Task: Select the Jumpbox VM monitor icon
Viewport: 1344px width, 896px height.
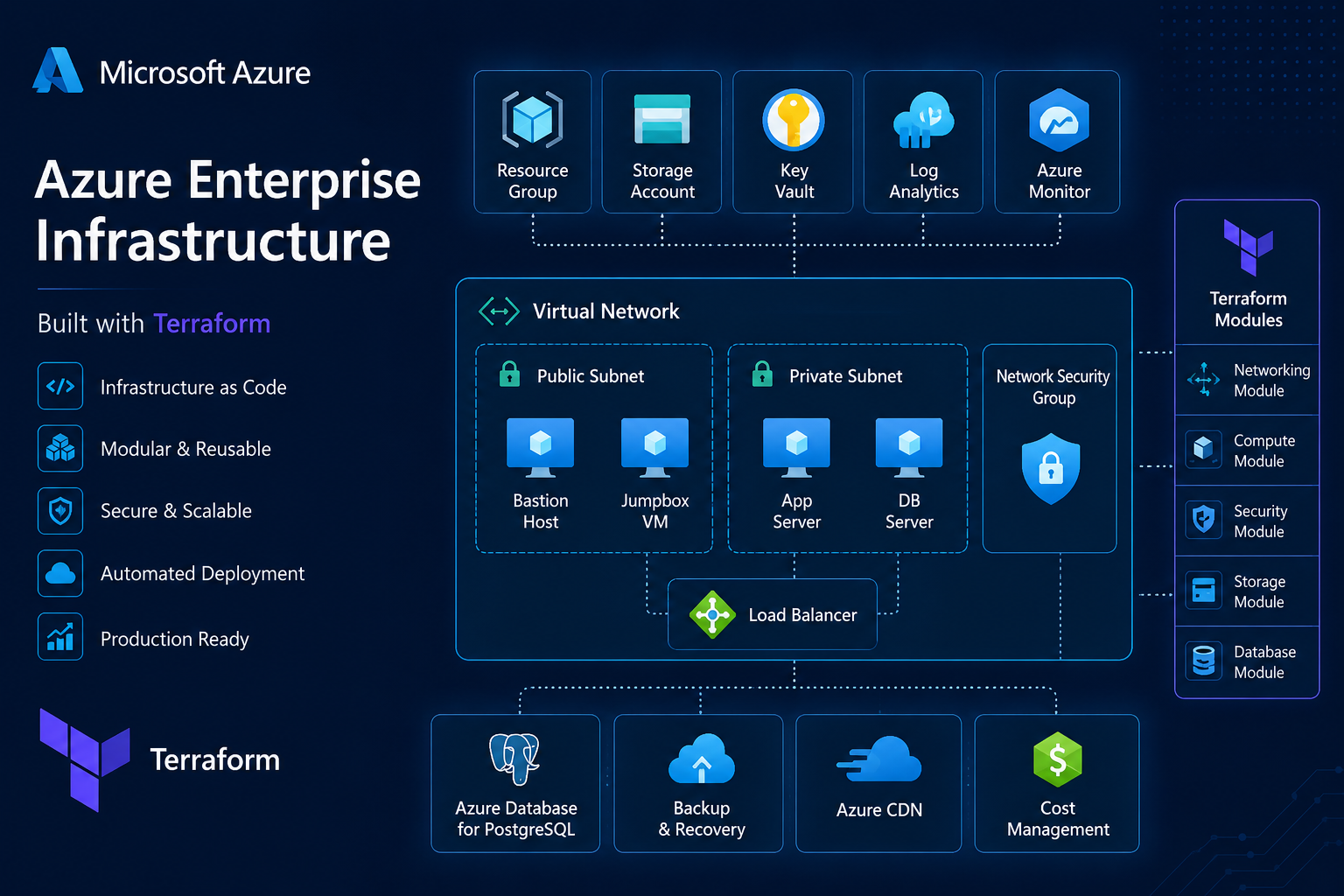Action: click(654, 448)
